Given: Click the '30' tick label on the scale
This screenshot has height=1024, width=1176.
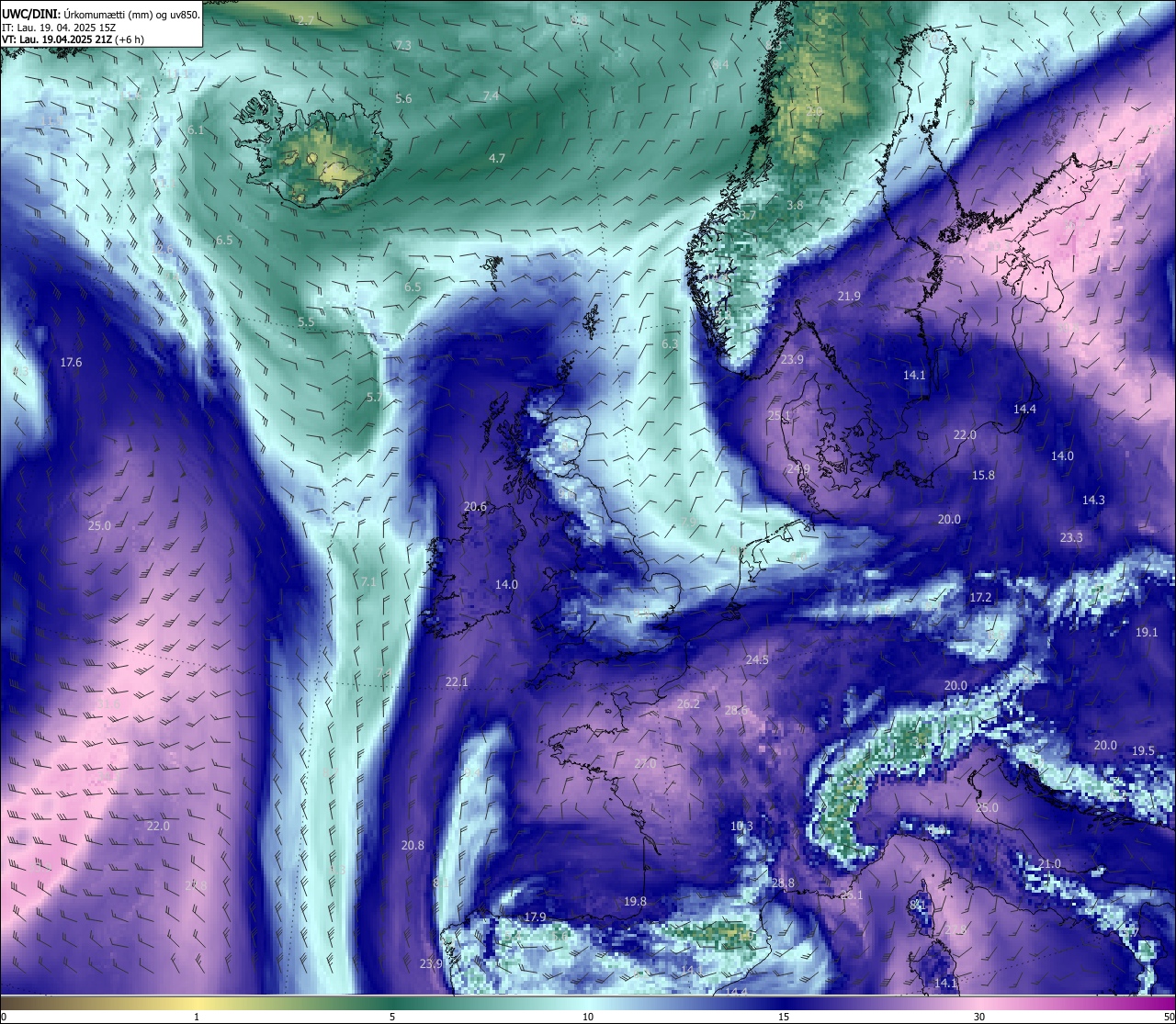Looking at the screenshot, I should click(979, 1017).
